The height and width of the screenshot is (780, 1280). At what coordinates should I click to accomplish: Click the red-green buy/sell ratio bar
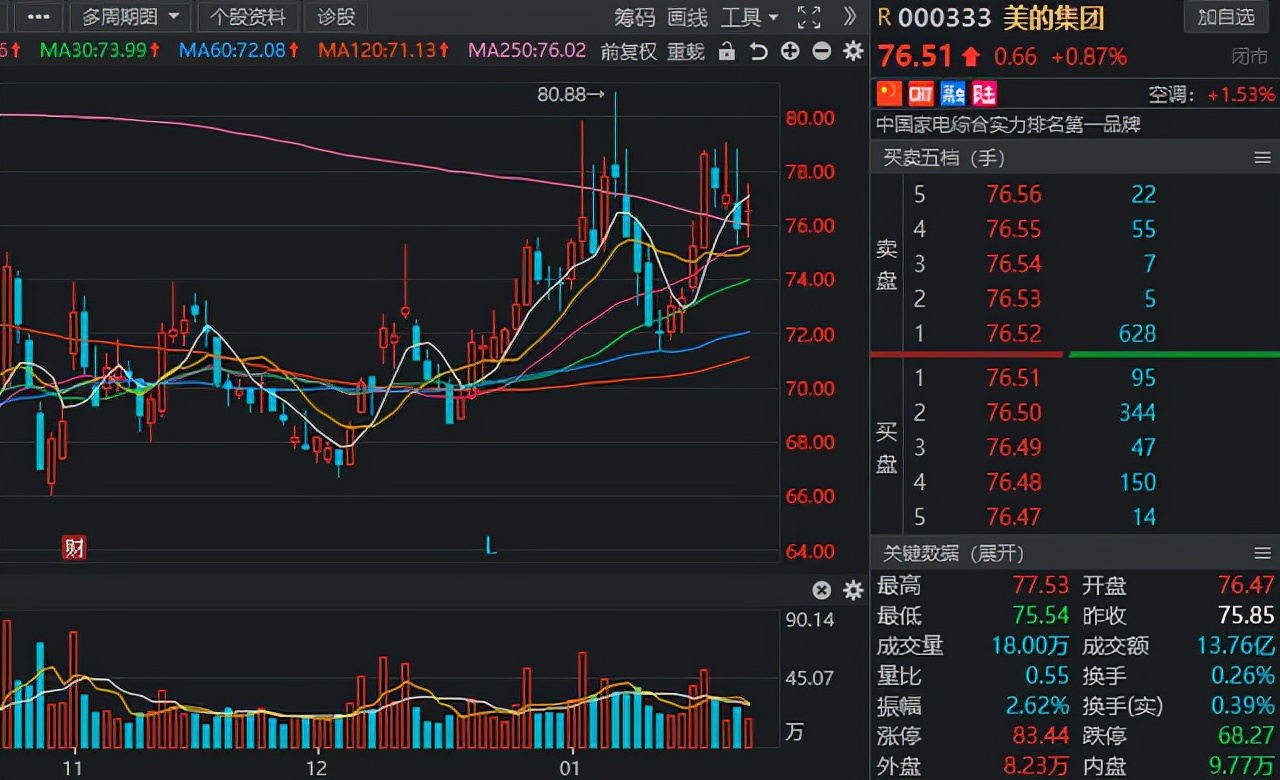coord(1075,354)
